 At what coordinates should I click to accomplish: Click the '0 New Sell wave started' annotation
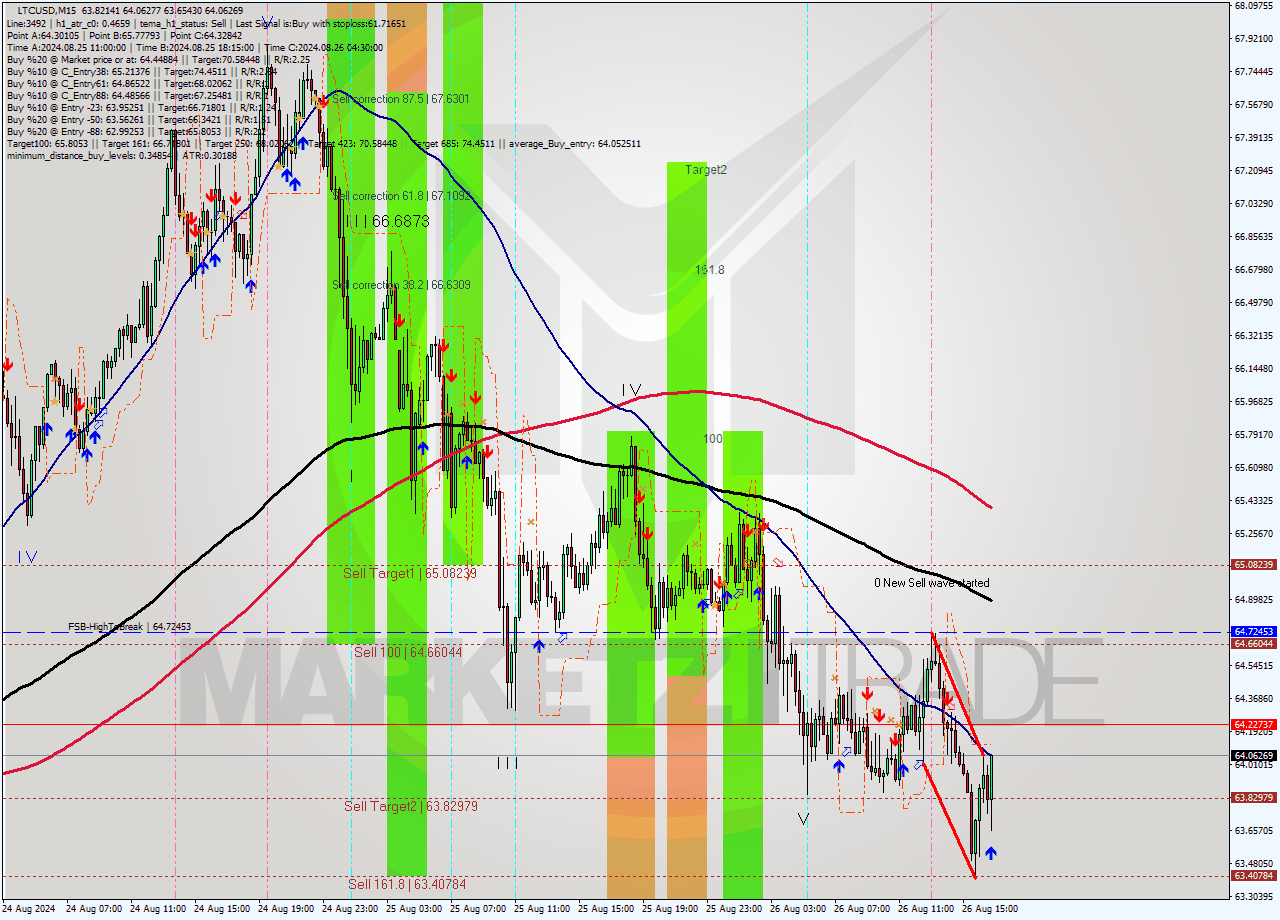(932, 583)
